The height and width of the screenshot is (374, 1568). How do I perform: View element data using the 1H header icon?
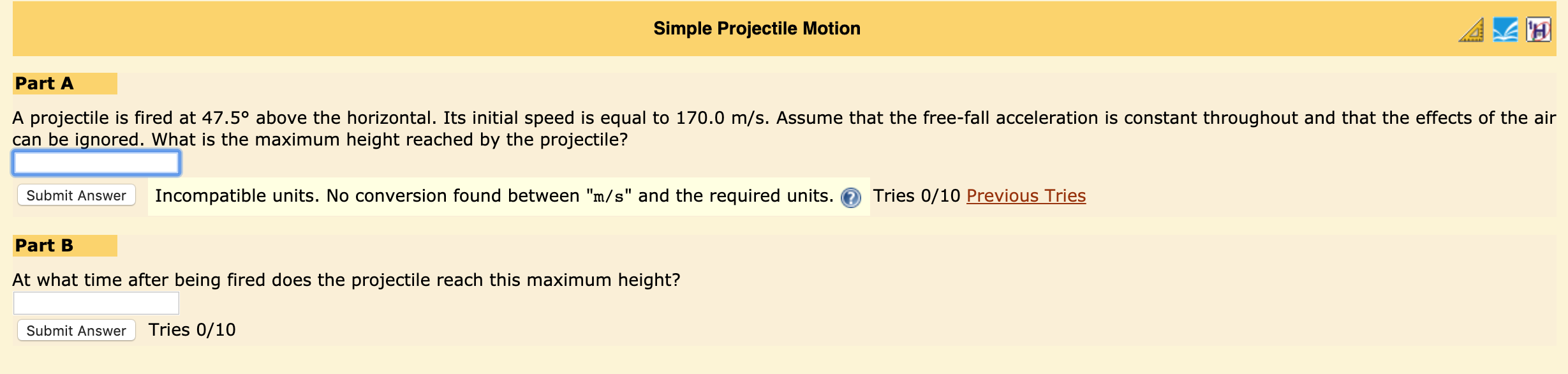(1542, 28)
